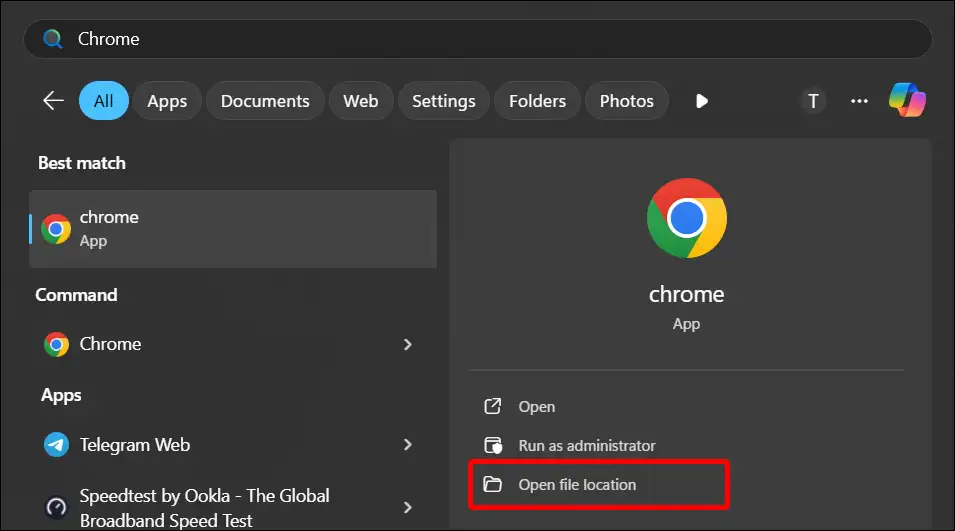The image size is (955, 531).
Task: Open Speedtest by Ookla result
Action: pyautogui.click(x=233, y=507)
